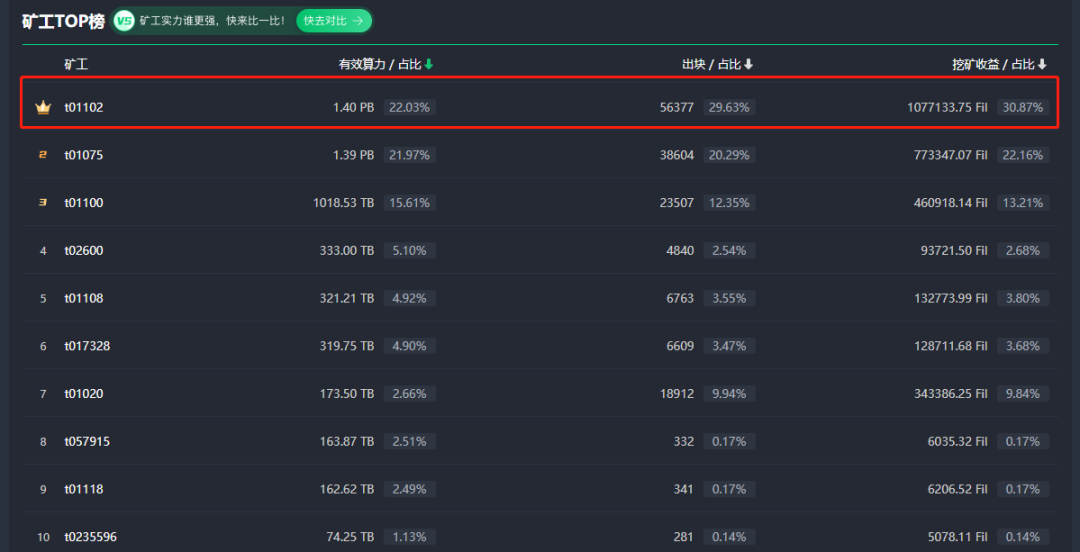Click the 出块 / 占比 header
Screen dimensions: 1080x552
click(x=712, y=65)
